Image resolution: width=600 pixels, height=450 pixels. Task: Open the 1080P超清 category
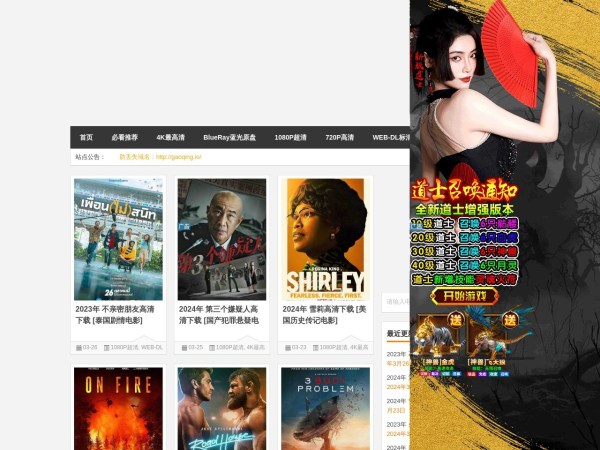pos(290,137)
